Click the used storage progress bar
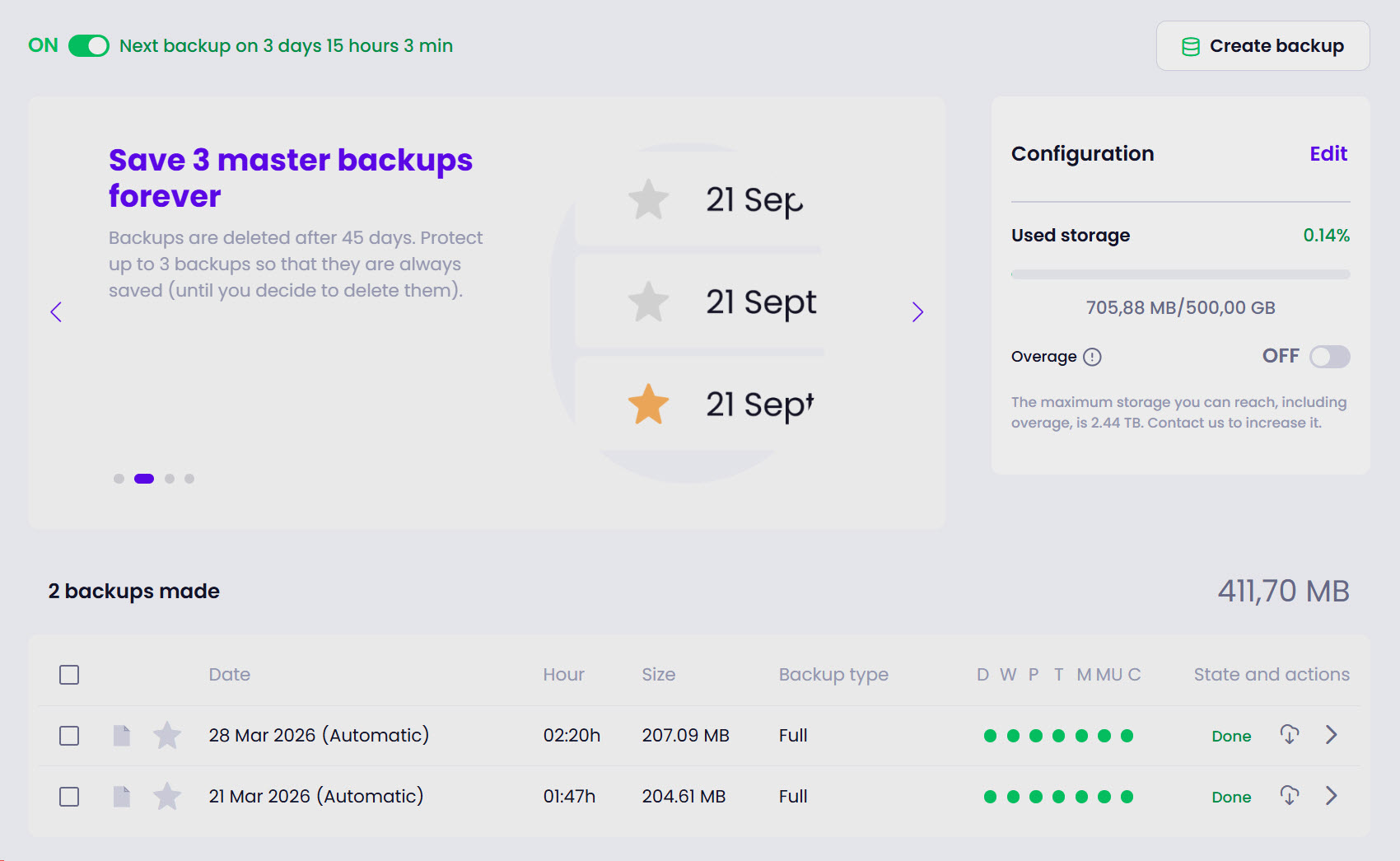Screen dimensions: 1400x861 point(1180,274)
